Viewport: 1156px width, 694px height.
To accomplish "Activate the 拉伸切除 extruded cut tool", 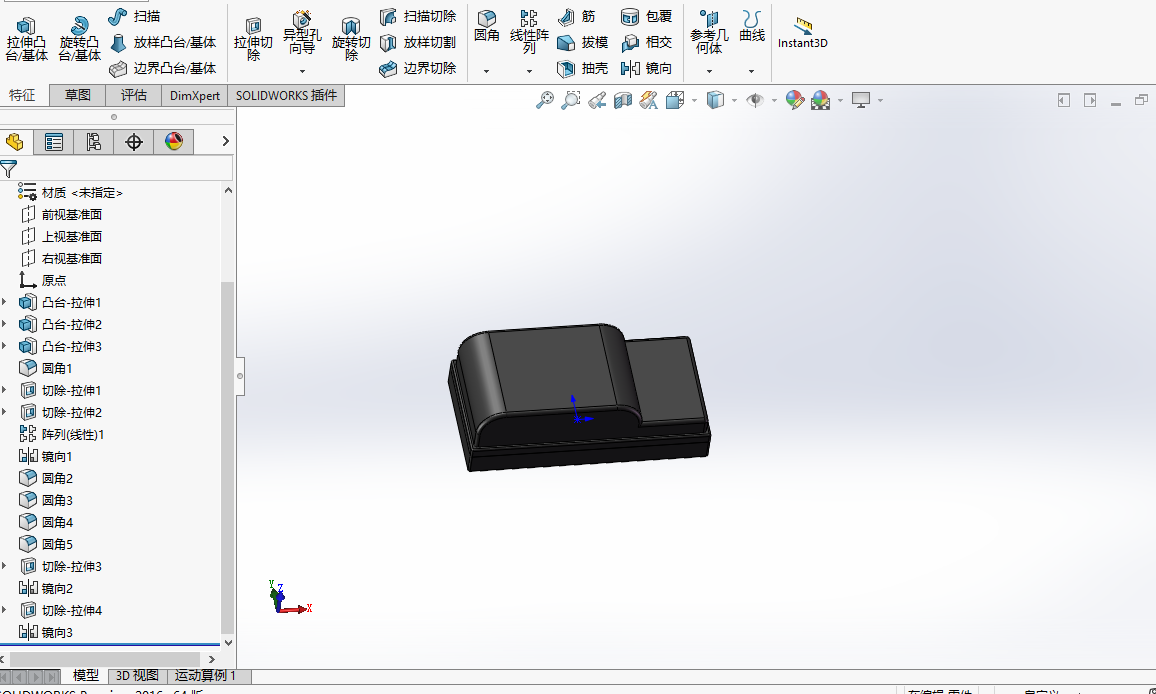I will point(253,39).
